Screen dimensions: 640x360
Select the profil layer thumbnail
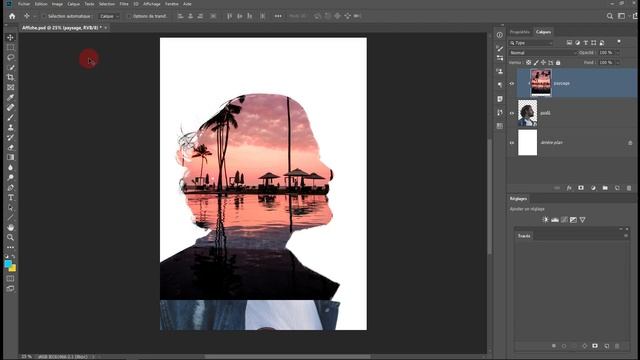pyautogui.click(x=528, y=113)
